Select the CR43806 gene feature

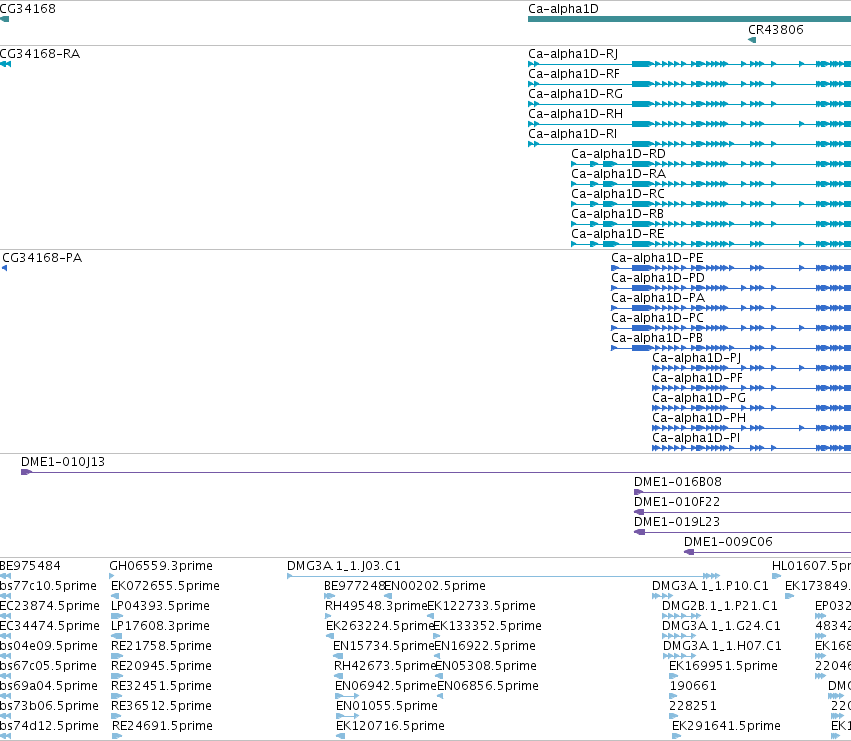[752, 40]
